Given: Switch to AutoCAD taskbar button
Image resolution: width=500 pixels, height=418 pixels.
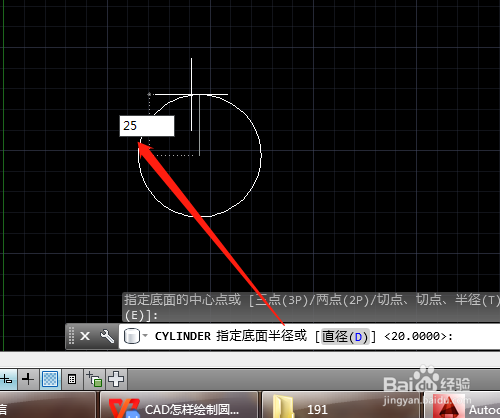Looking at the screenshot, I should [x=462, y=406].
